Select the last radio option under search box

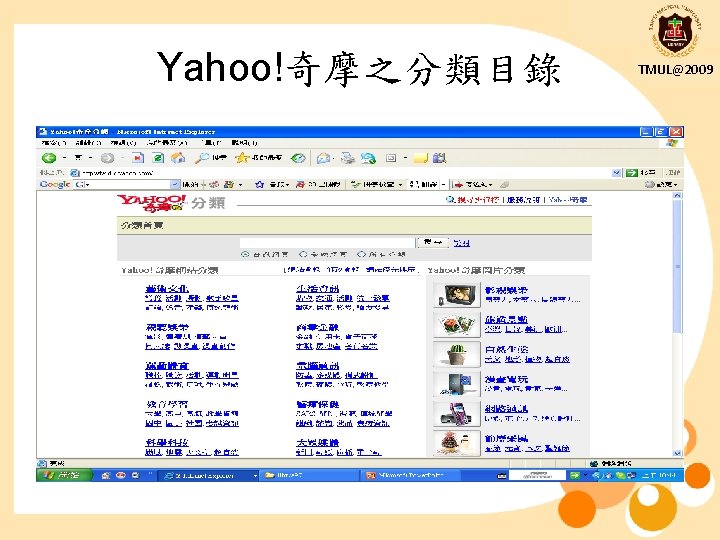(361, 254)
